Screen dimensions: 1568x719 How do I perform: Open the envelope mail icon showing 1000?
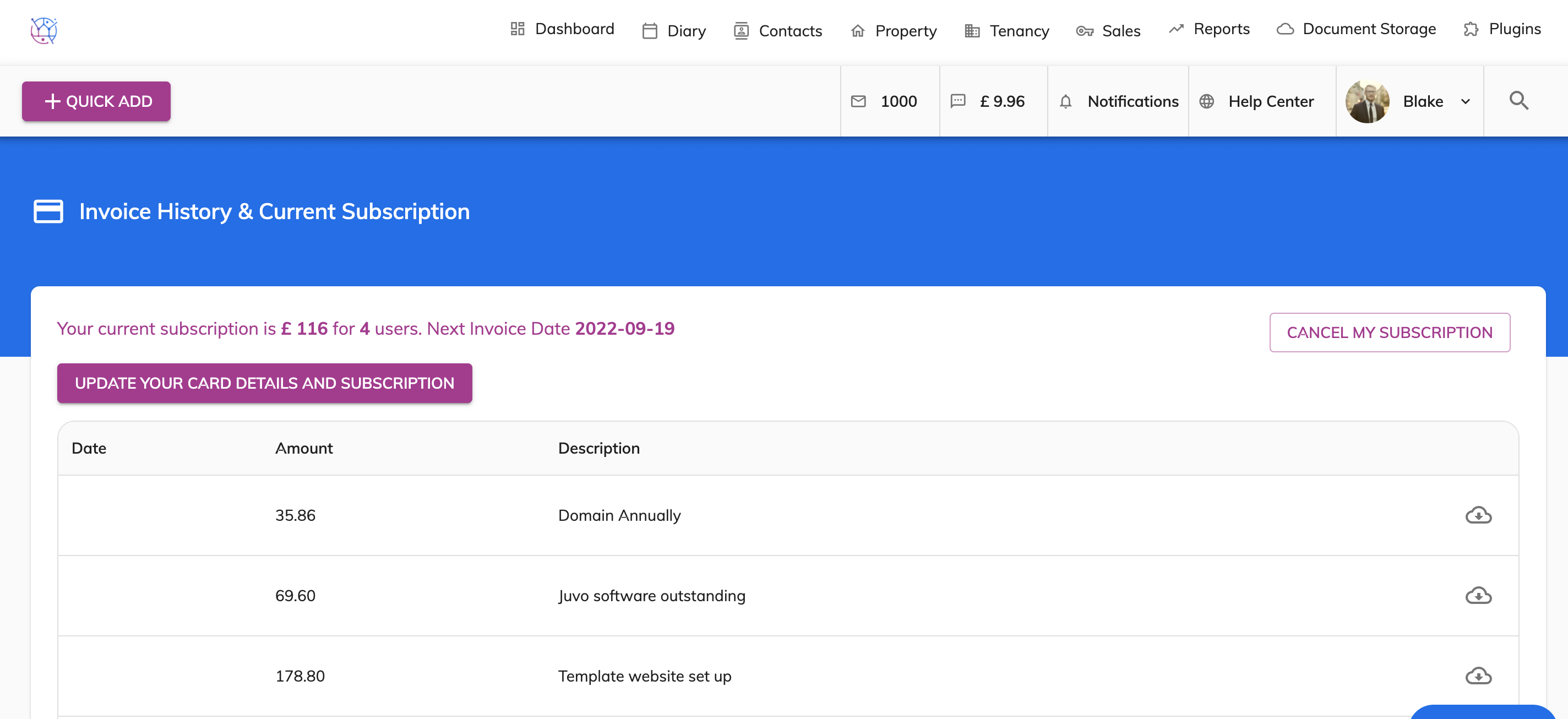coord(859,102)
